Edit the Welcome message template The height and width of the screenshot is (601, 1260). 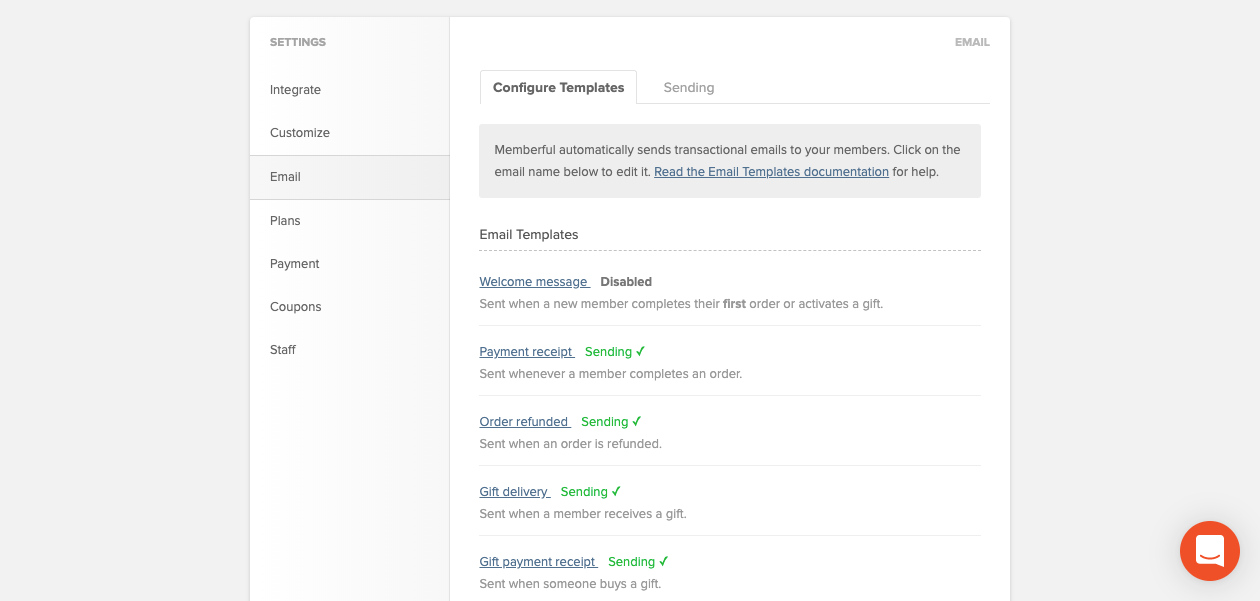coord(534,282)
